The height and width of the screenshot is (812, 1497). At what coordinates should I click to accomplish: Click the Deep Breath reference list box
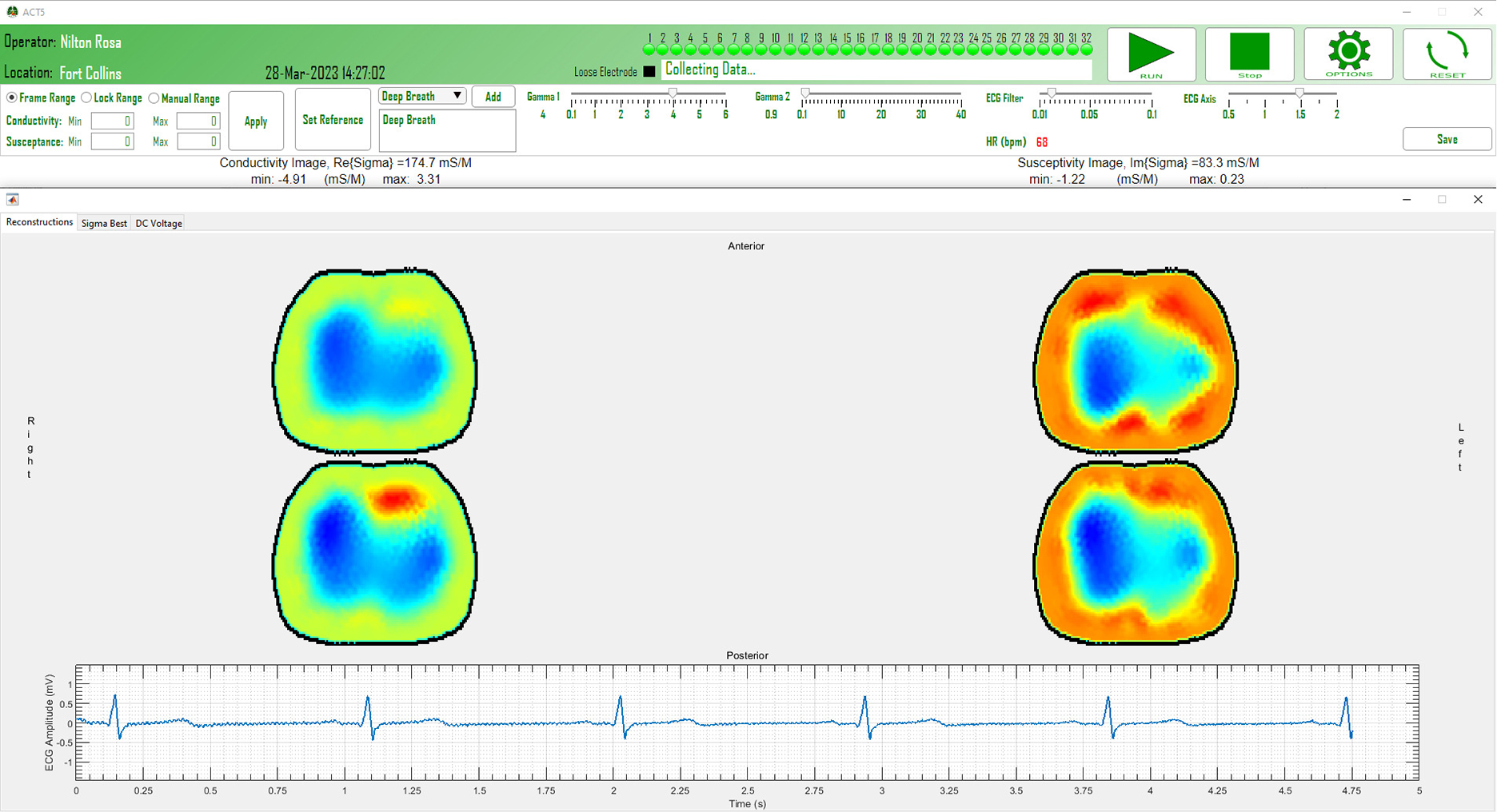447,130
